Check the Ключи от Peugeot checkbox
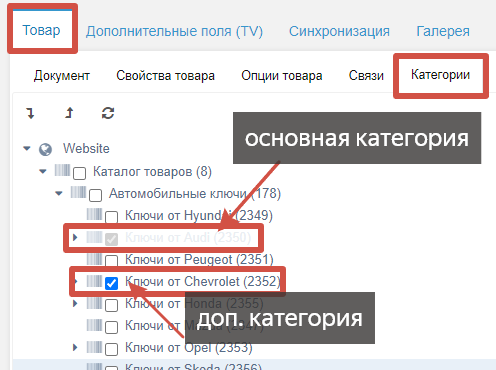Viewport: 496px width, 370px height. tap(111, 261)
